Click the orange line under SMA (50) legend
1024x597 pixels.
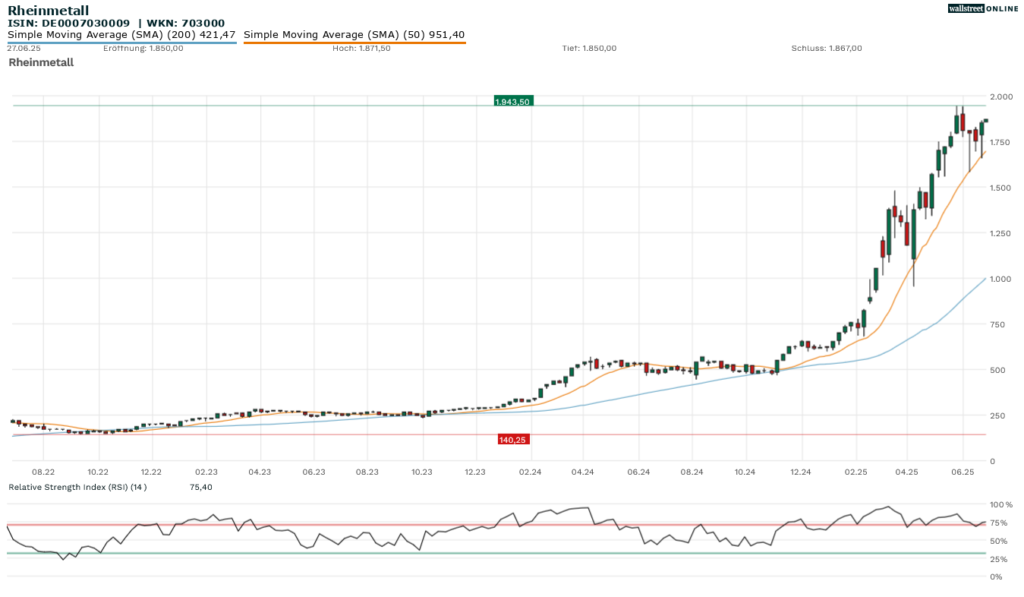tap(354, 43)
